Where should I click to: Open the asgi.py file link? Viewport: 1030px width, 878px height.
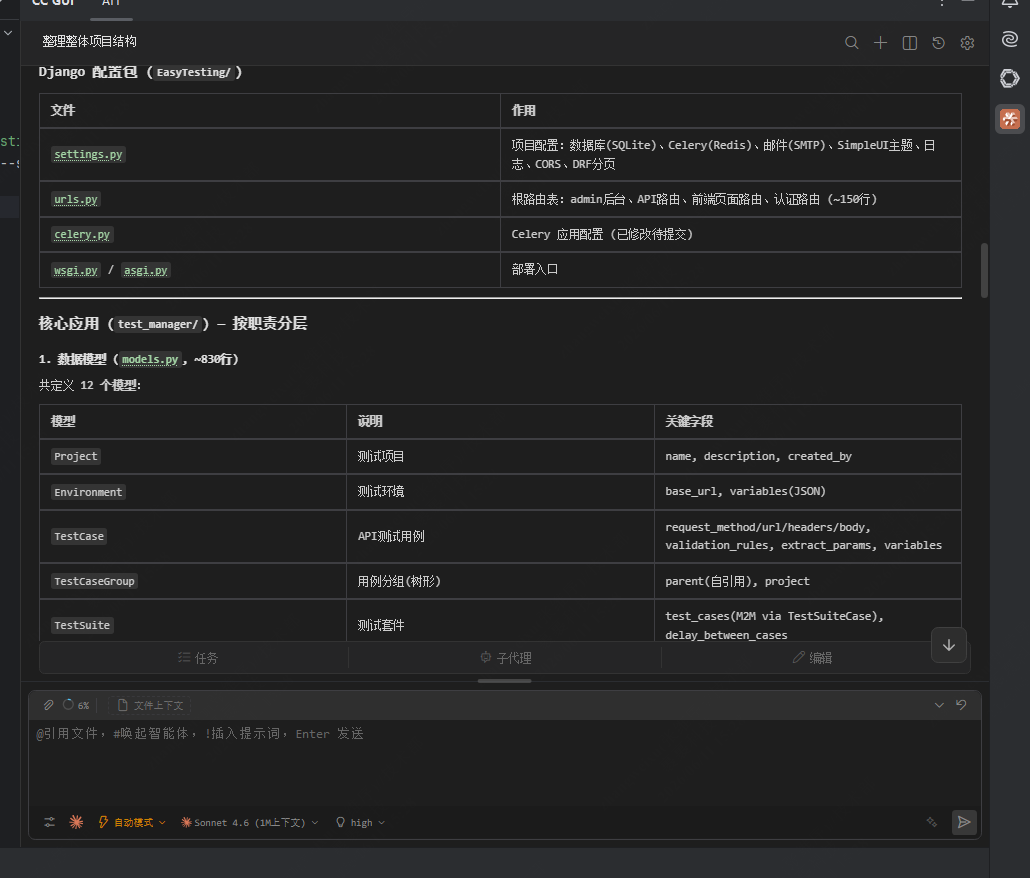pyautogui.click(x=146, y=270)
